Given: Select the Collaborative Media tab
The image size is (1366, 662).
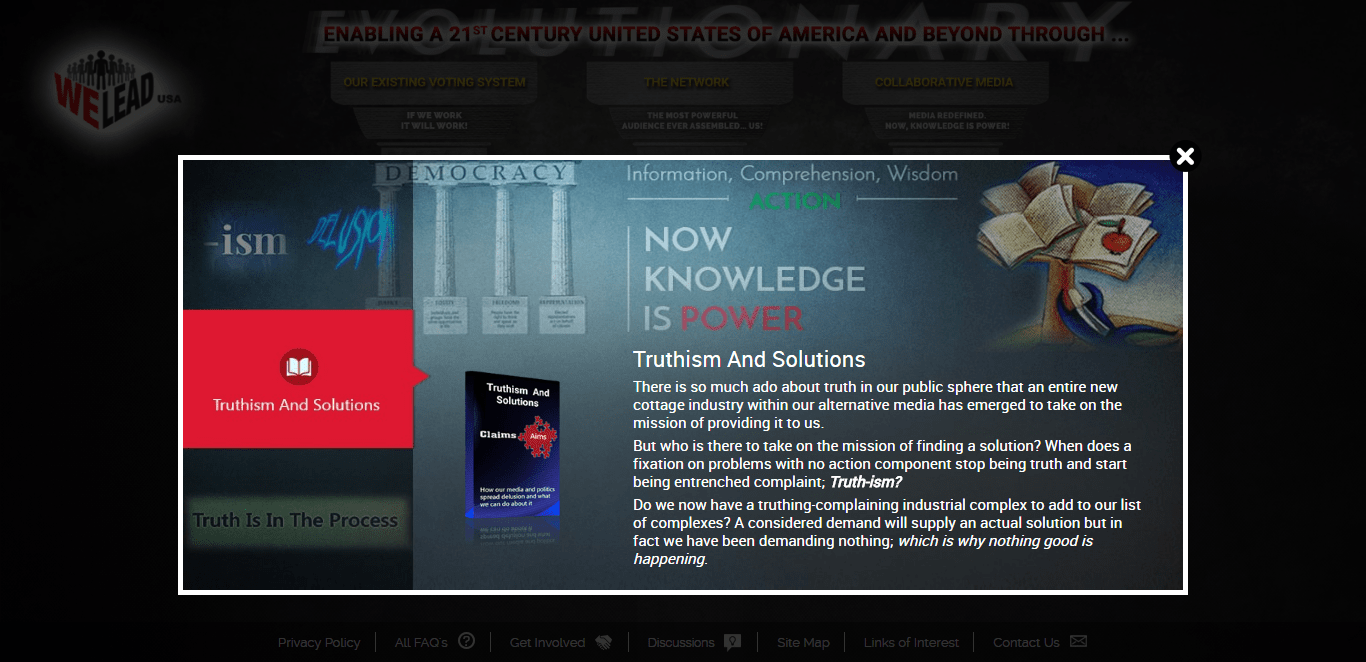Looking at the screenshot, I should click(943, 82).
